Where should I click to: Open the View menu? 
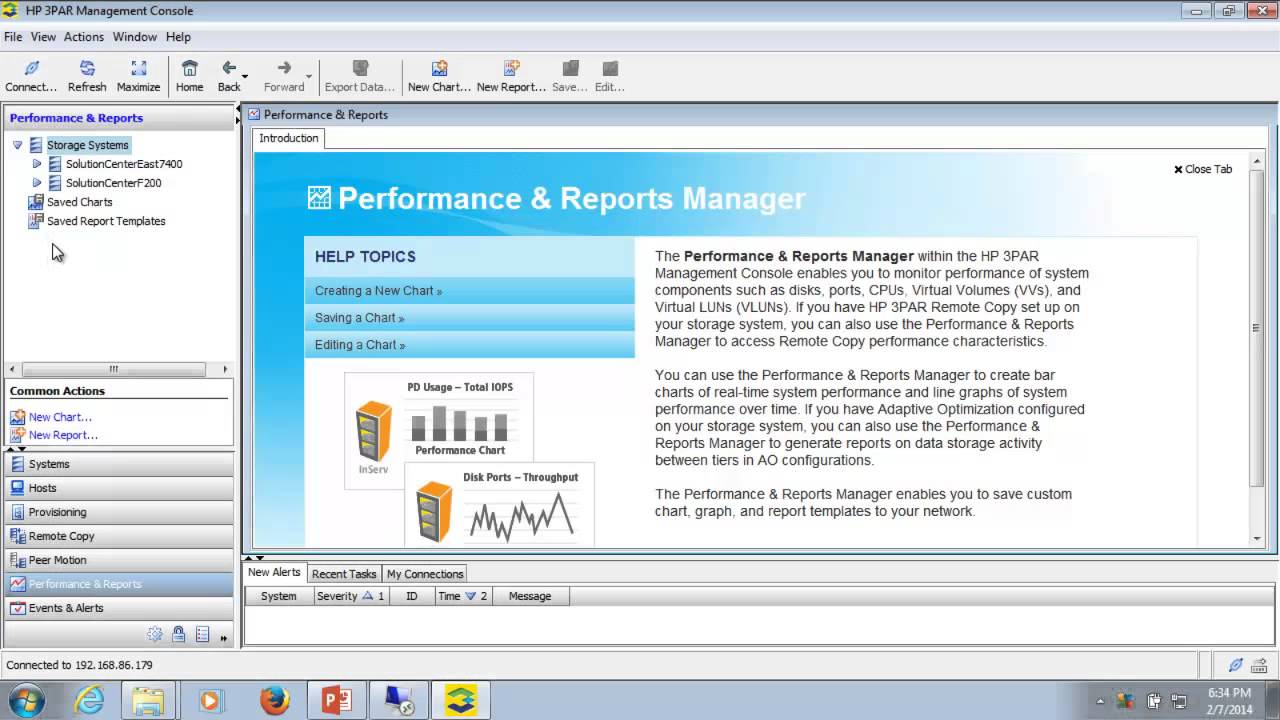pyautogui.click(x=43, y=37)
